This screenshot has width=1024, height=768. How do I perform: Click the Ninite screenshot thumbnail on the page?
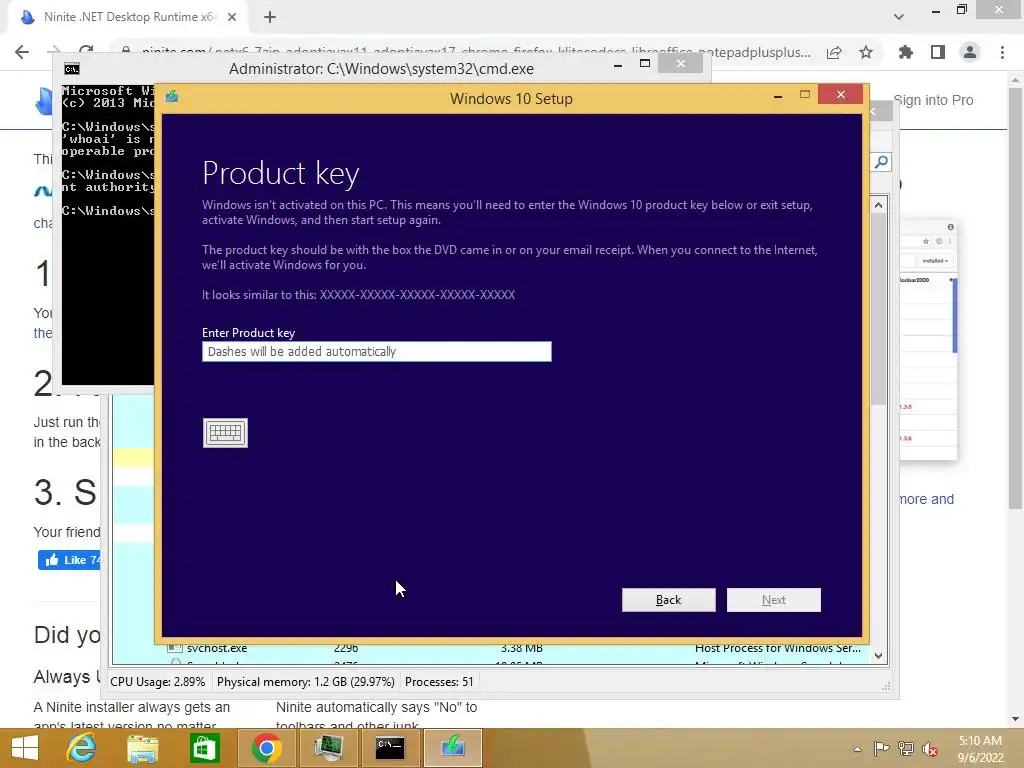pyautogui.click(x=928, y=339)
